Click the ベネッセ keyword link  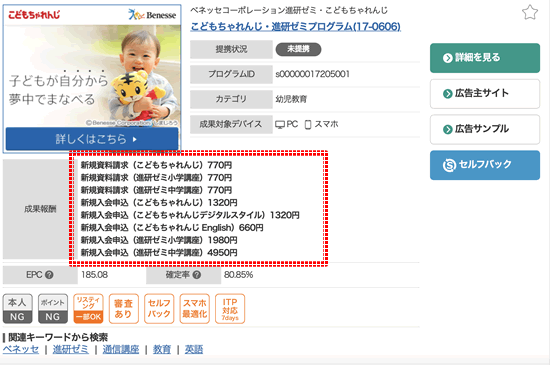tap(21, 349)
